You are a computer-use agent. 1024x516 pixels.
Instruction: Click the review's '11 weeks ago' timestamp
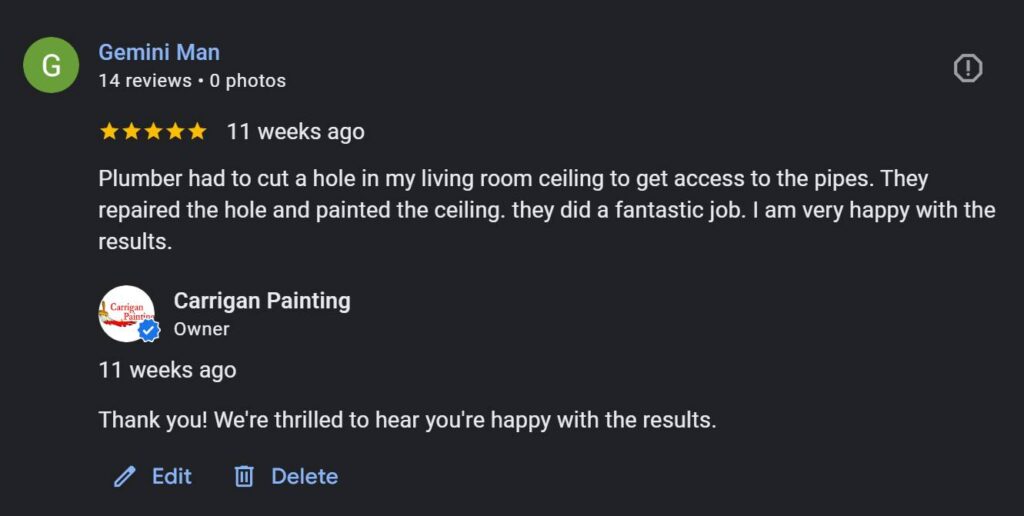point(295,131)
